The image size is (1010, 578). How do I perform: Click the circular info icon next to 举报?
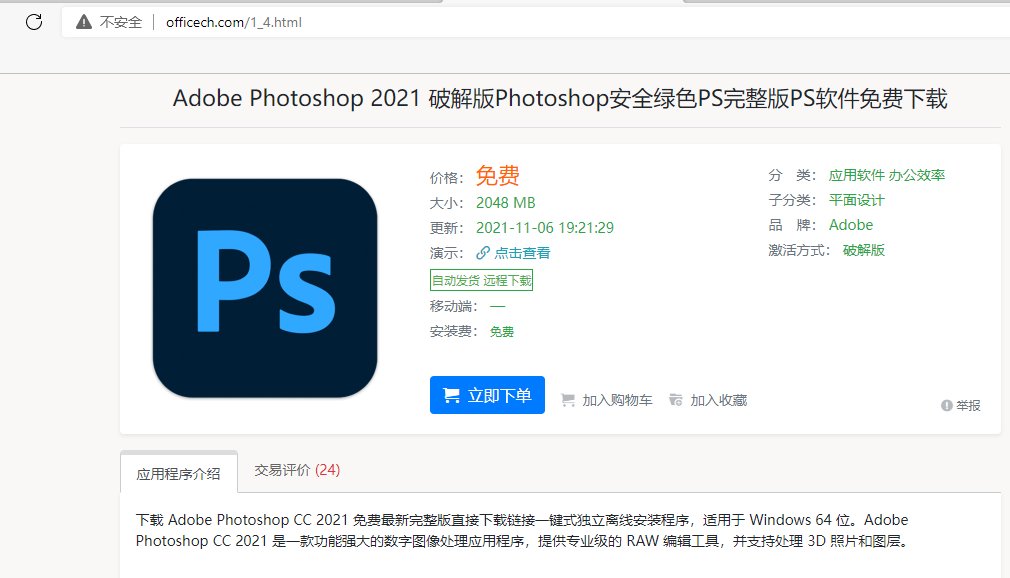tap(946, 405)
